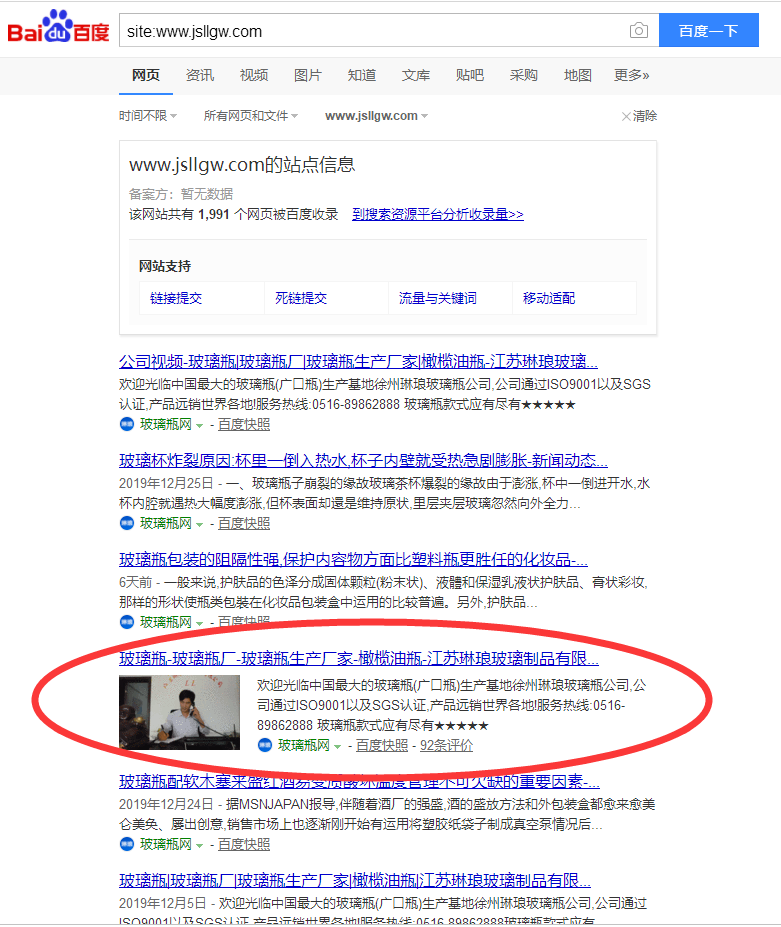The width and height of the screenshot is (781, 927).
Task: Click 玻璃瓶网 site icon under 玻璃瓶包装 result
Action: pyautogui.click(x=127, y=622)
